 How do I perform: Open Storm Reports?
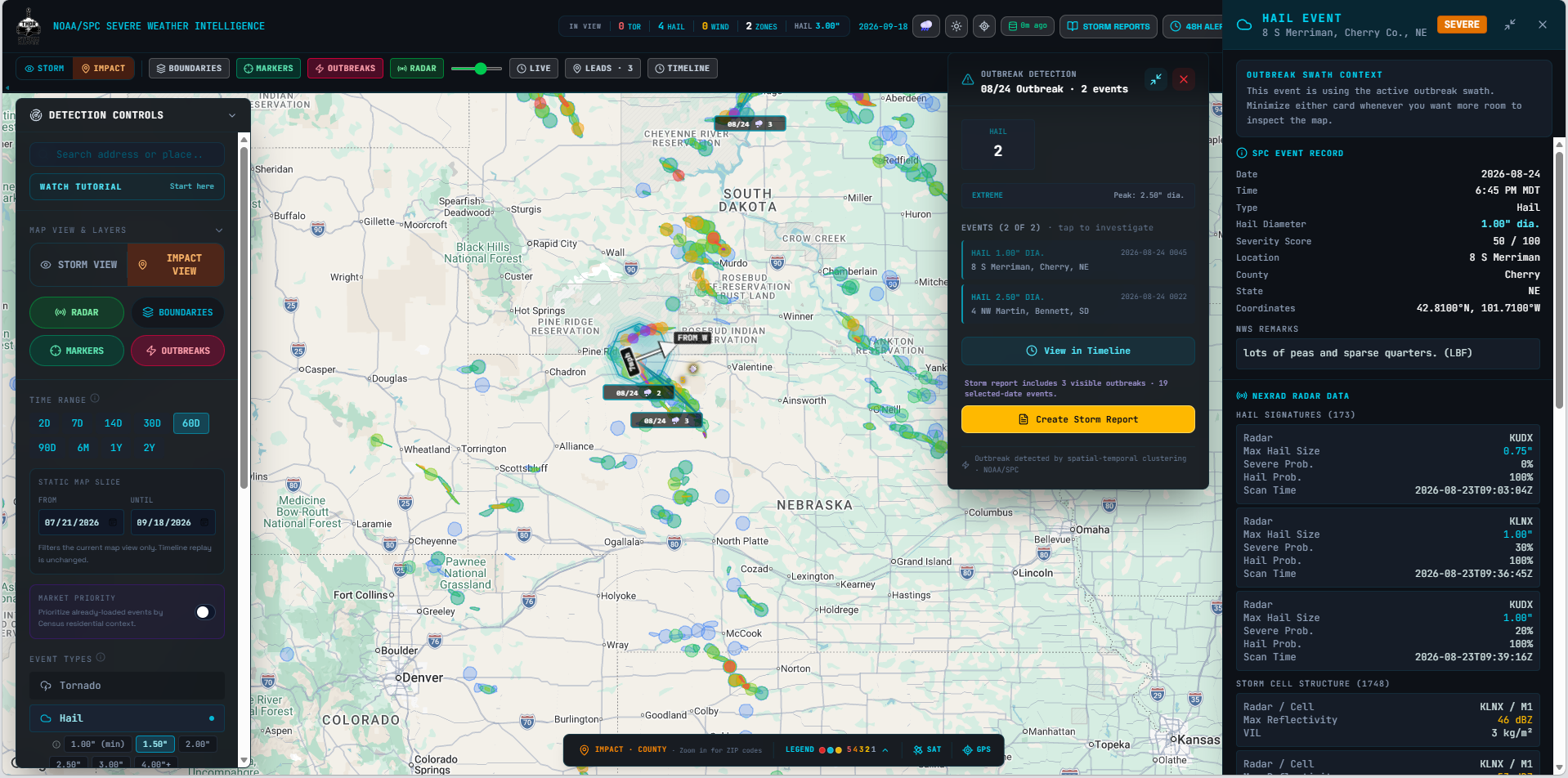(1109, 26)
